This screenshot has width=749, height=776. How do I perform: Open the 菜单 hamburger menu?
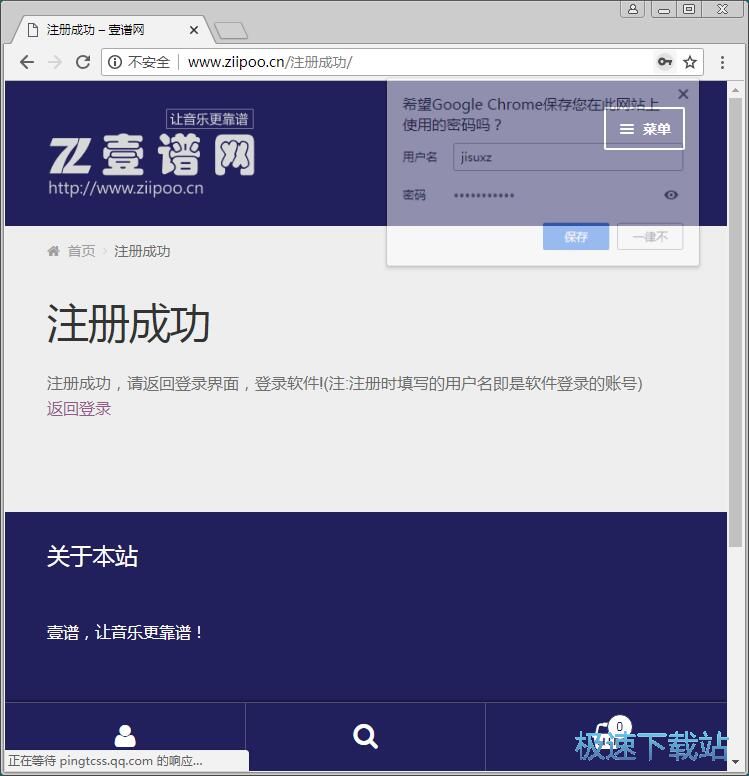point(644,129)
